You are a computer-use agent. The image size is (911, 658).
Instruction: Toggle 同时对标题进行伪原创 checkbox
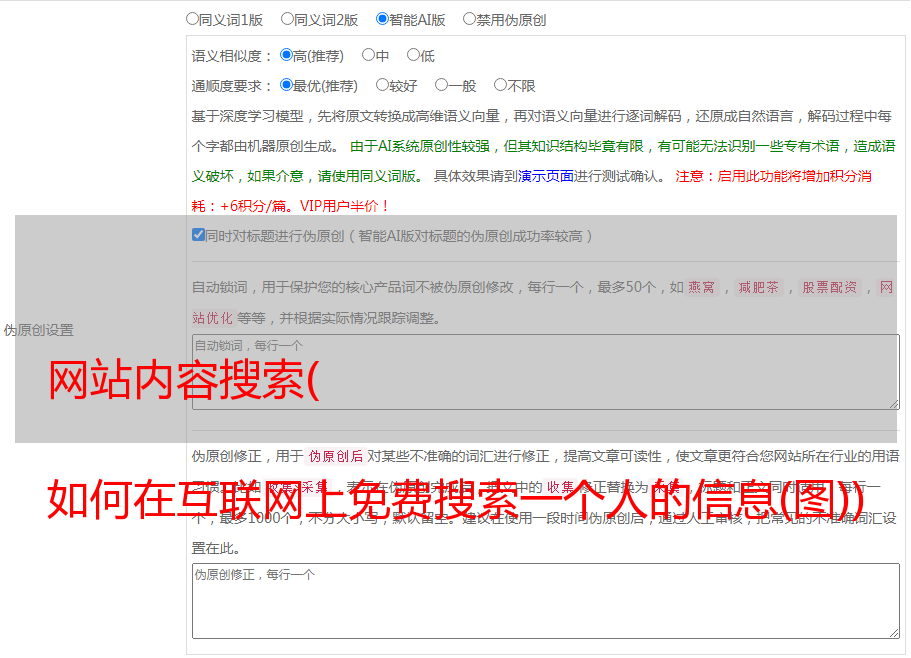point(198,235)
